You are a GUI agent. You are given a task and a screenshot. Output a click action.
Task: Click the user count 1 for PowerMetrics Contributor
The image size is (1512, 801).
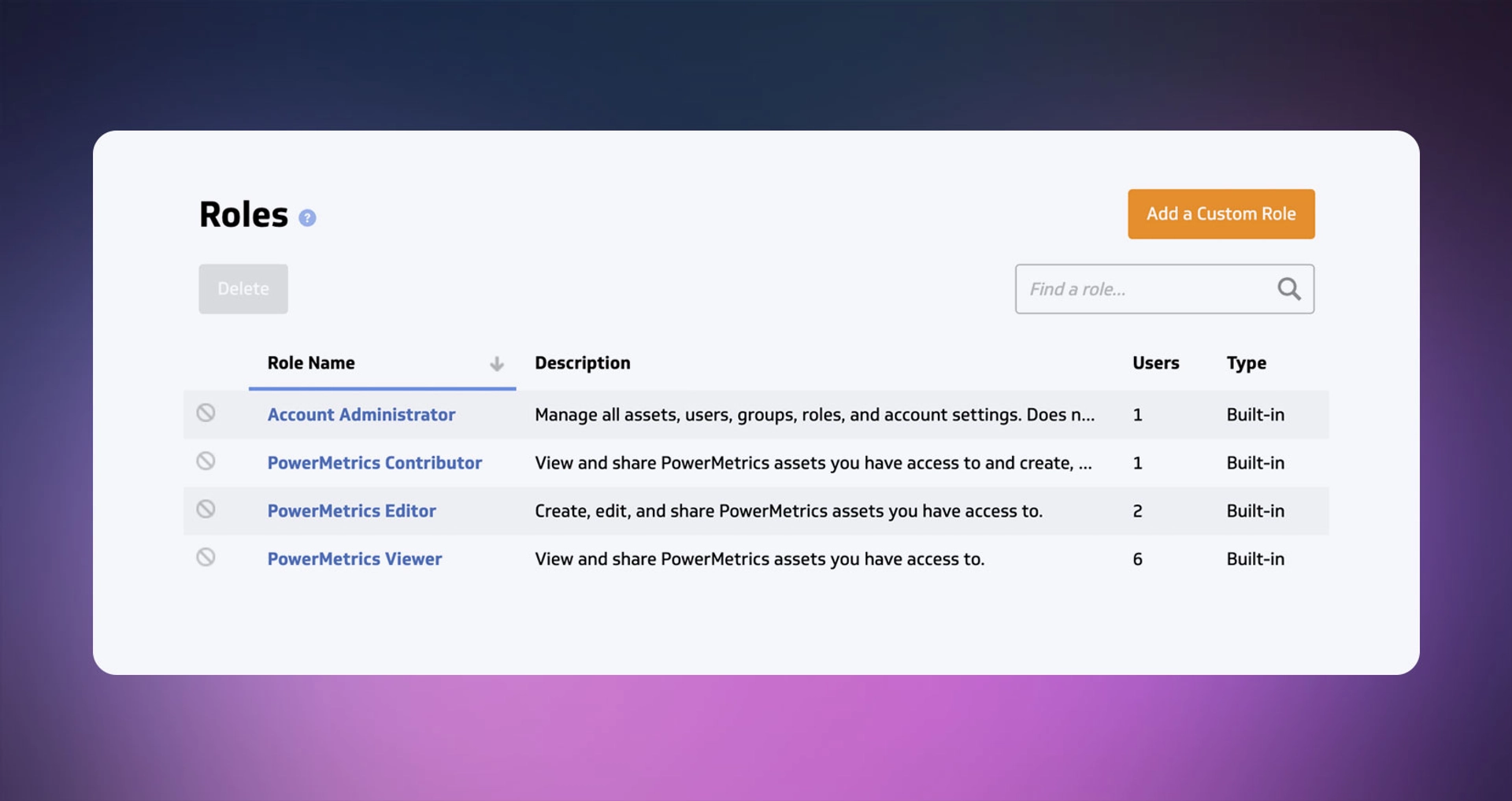pos(1137,463)
